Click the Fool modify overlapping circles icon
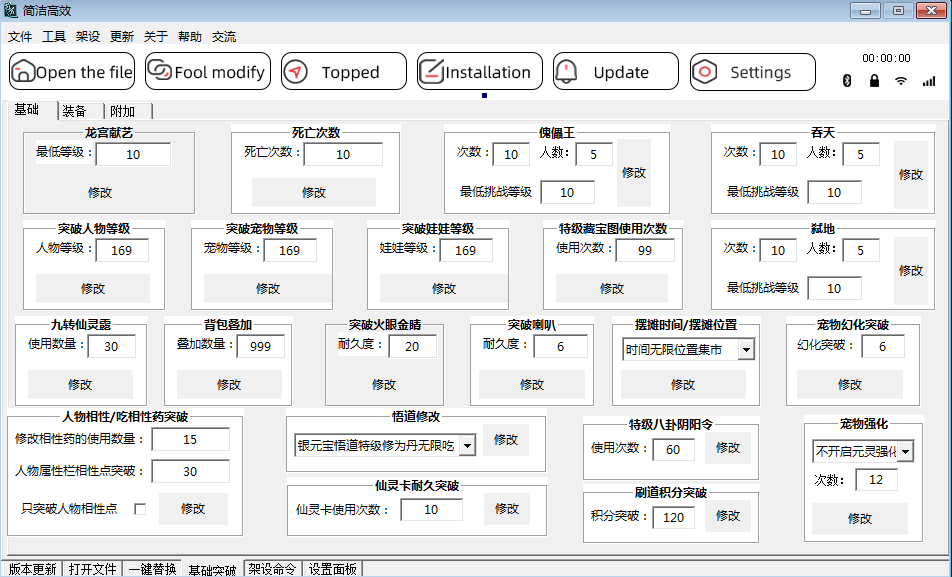The image size is (952, 577). coord(159,71)
